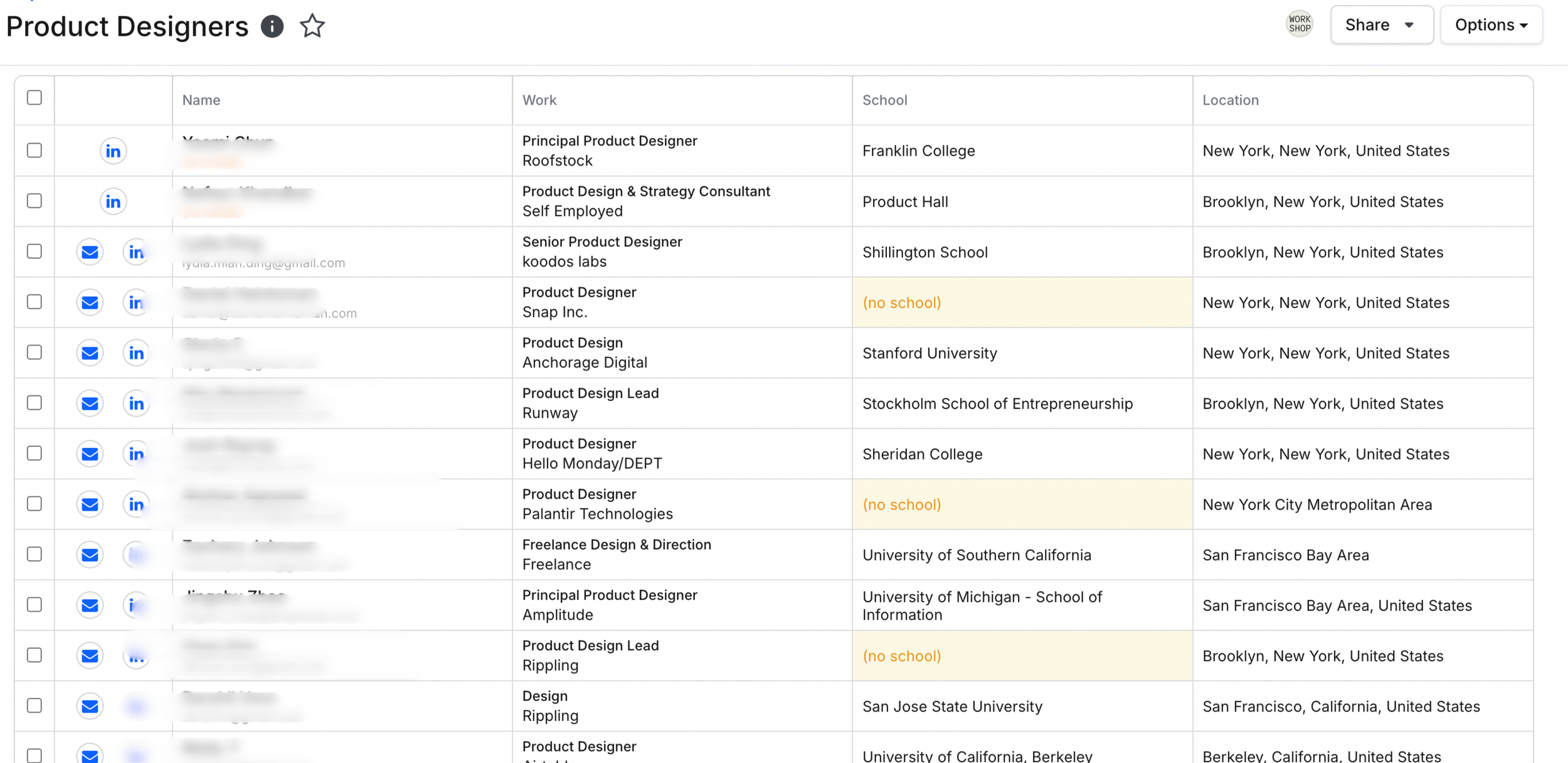Select the Amplitude row checkbox
The image size is (1568, 763).
pos(34,604)
